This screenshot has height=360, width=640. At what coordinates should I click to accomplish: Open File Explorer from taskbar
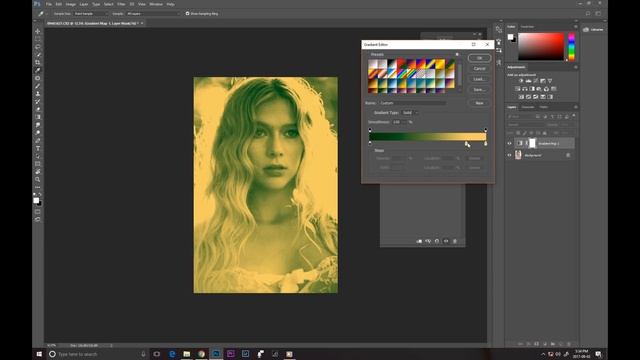(x=187, y=354)
